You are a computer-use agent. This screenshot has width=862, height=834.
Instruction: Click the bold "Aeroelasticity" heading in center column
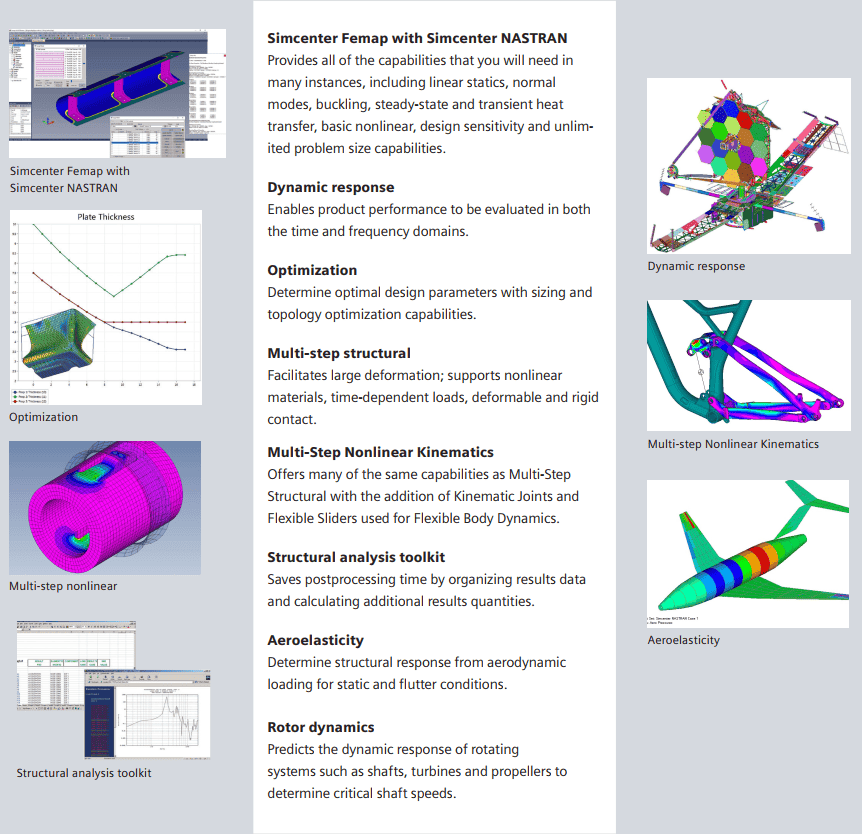pyautogui.click(x=315, y=640)
